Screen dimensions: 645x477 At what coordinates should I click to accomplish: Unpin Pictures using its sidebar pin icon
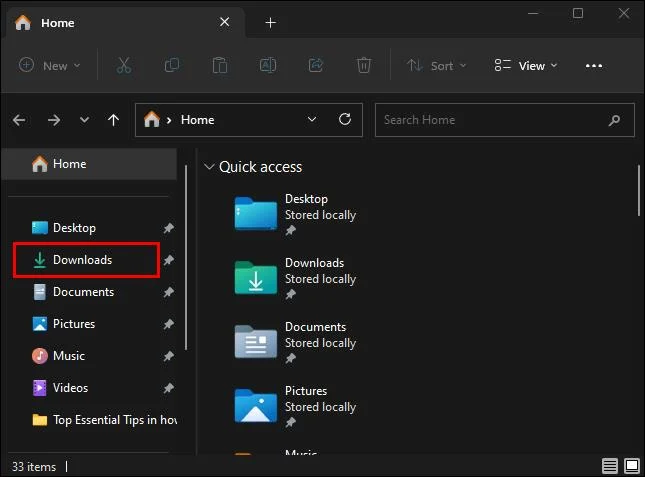pos(169,324)
